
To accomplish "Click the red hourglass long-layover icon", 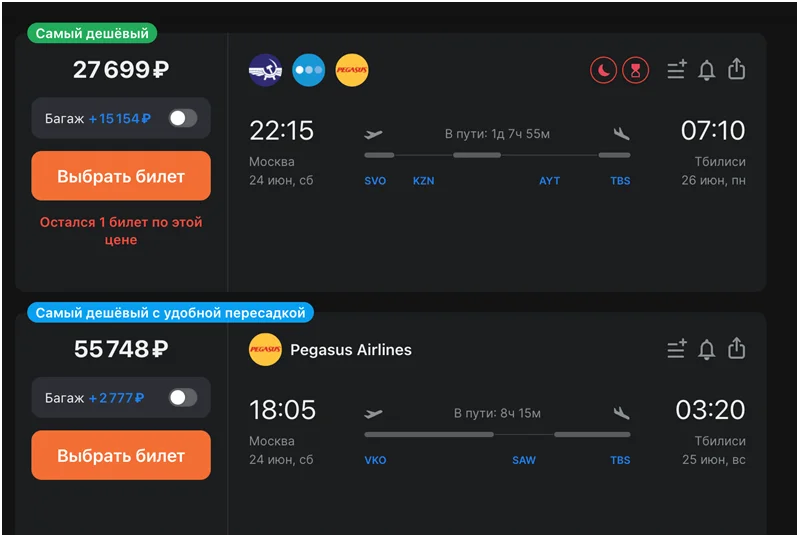I will [635, 70].
